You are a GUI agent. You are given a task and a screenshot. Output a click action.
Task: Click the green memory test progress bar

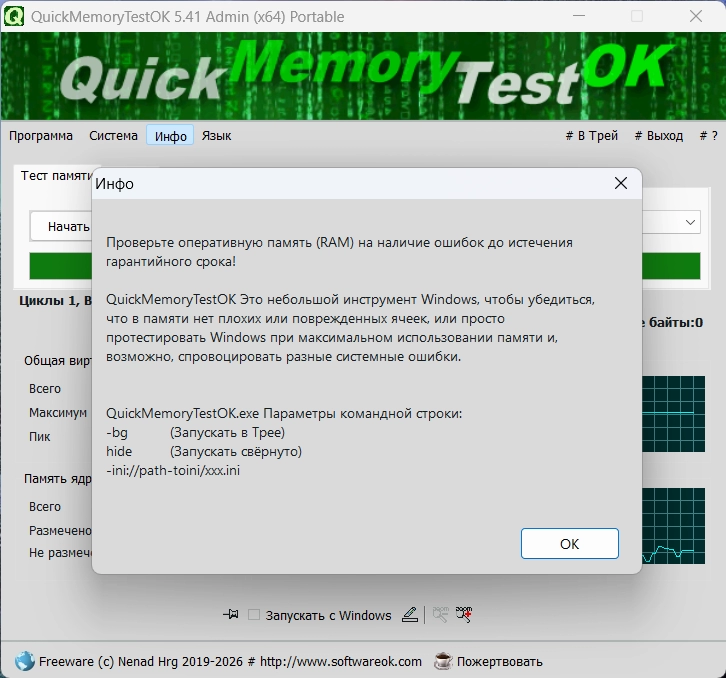pos(61,266)
